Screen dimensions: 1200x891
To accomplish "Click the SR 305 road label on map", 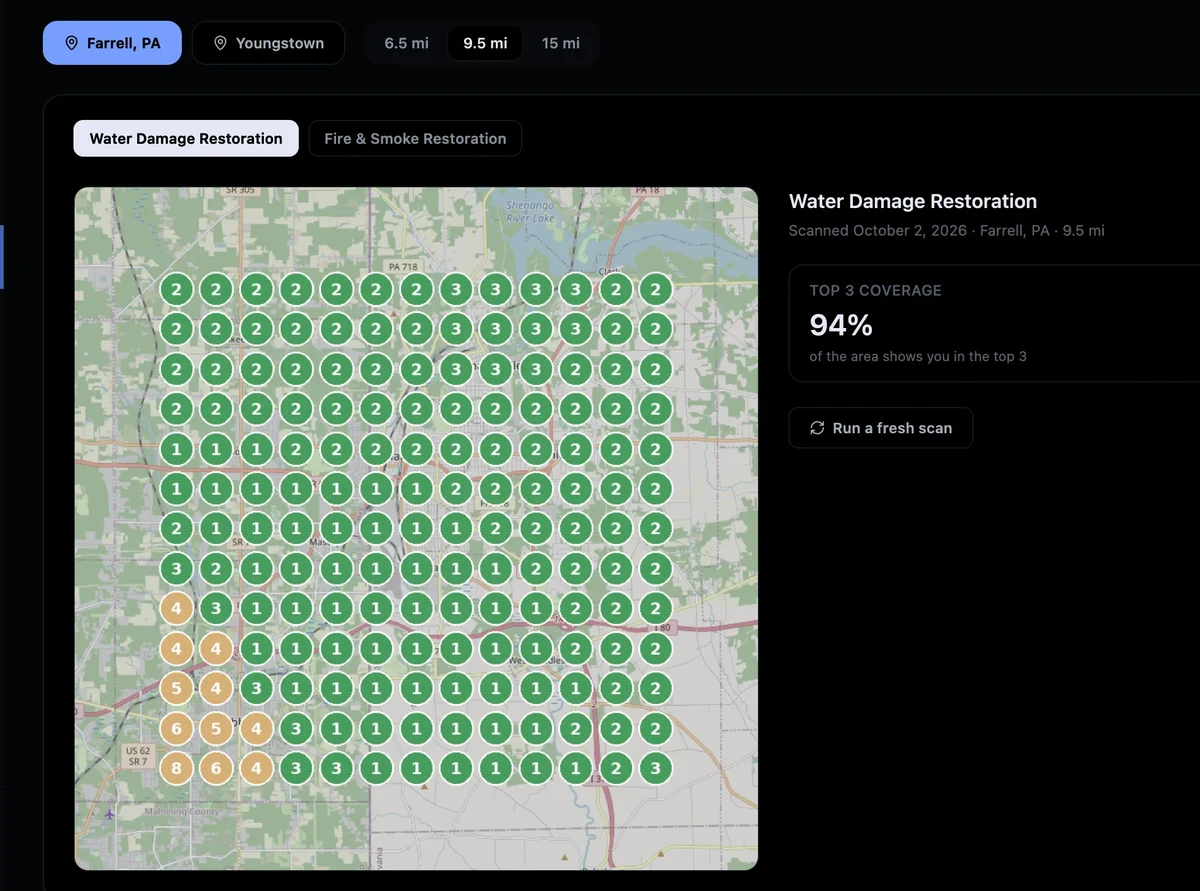I will pos(240,190).
